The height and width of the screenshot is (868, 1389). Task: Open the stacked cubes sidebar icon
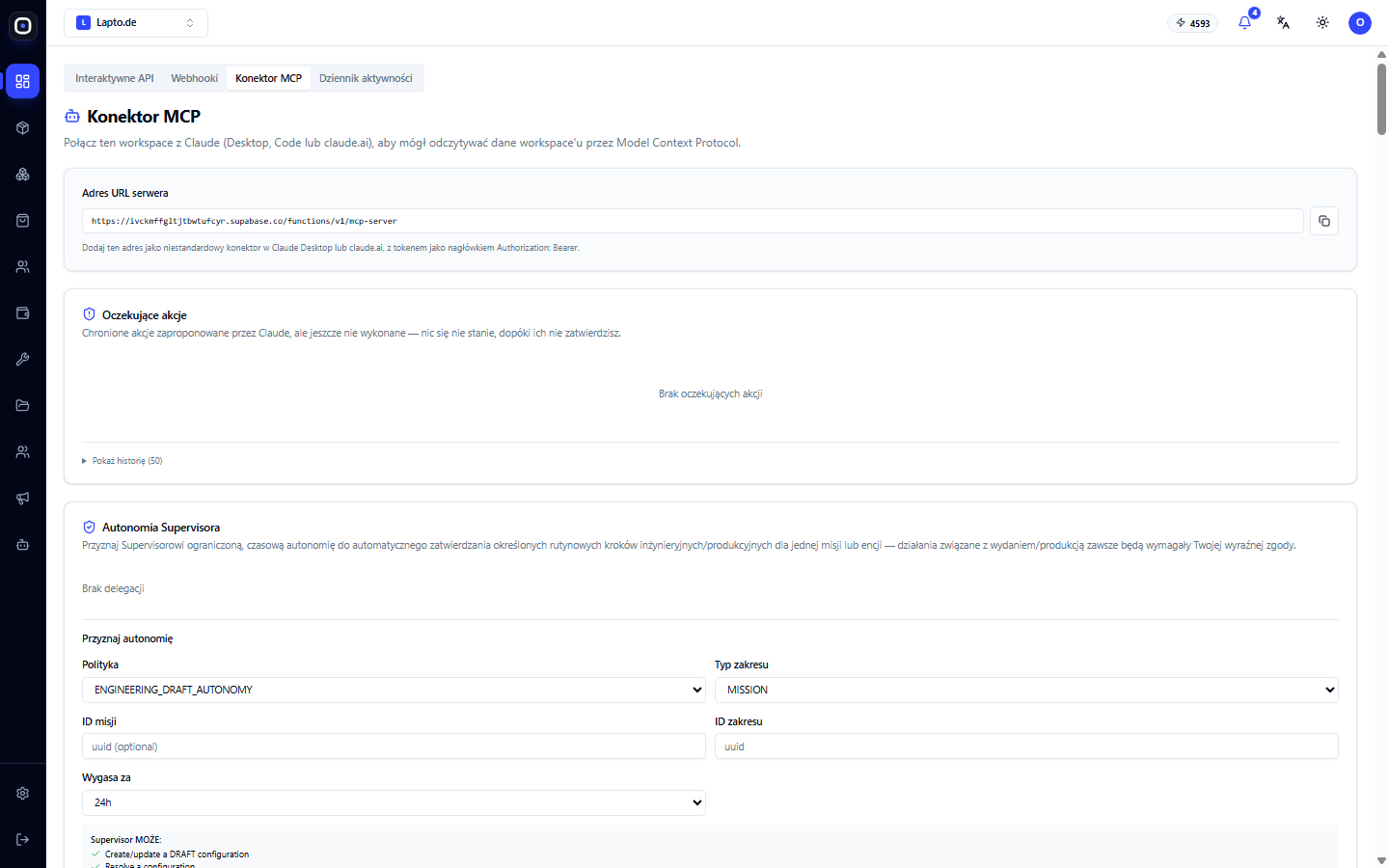tap(23, 175)
